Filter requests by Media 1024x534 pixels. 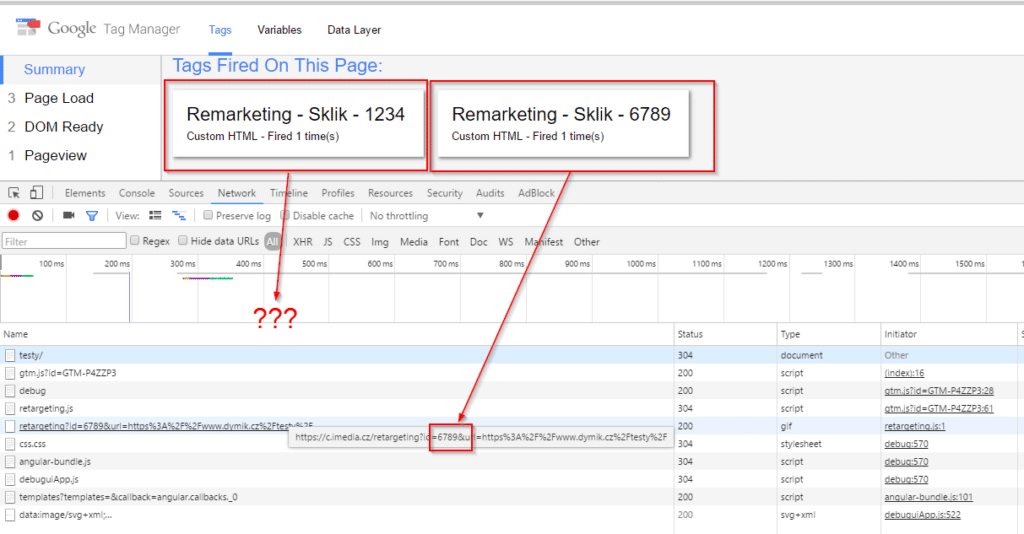click(413, 242)
